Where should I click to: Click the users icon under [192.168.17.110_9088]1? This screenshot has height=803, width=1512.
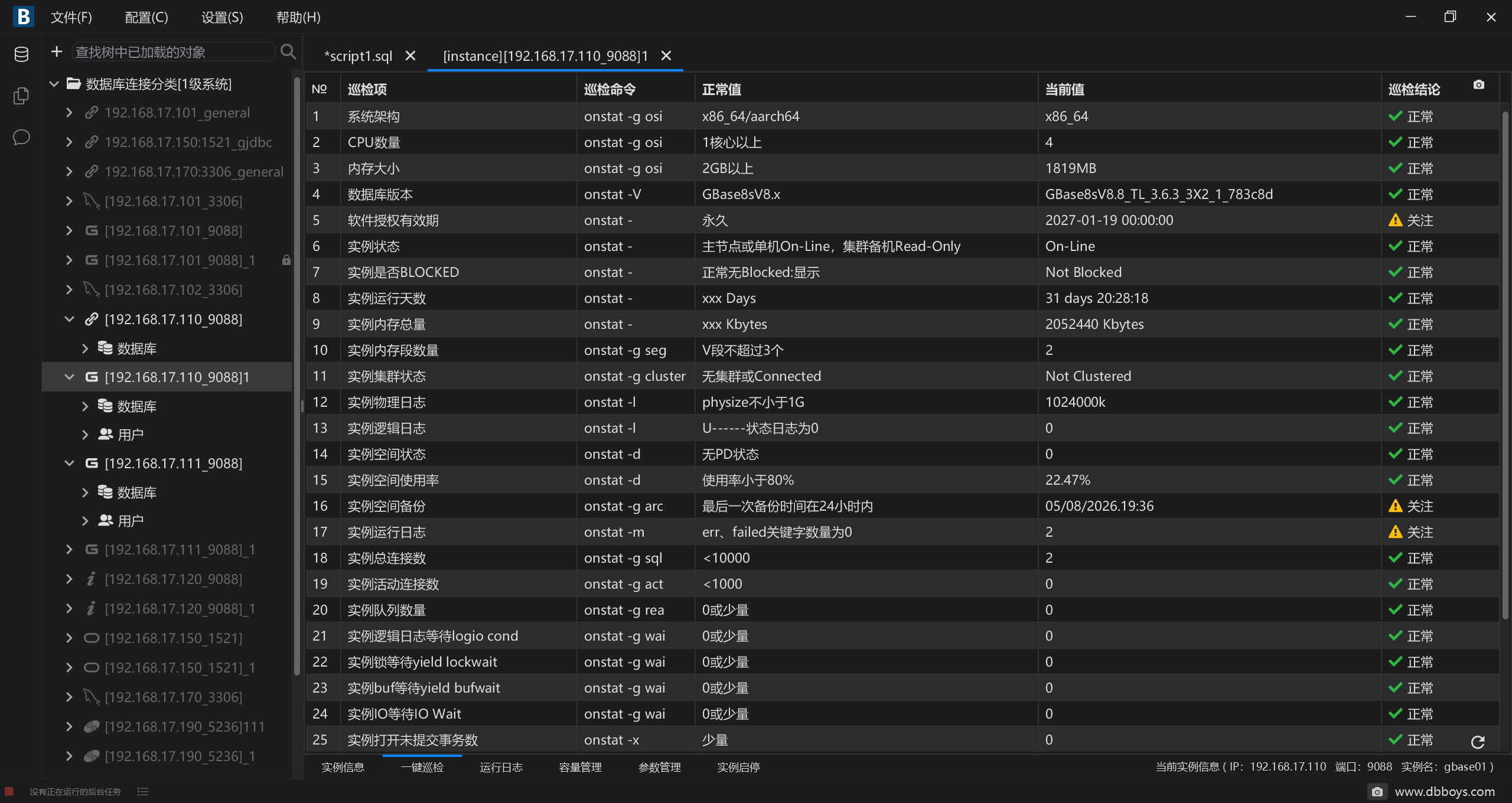(106, 435)
